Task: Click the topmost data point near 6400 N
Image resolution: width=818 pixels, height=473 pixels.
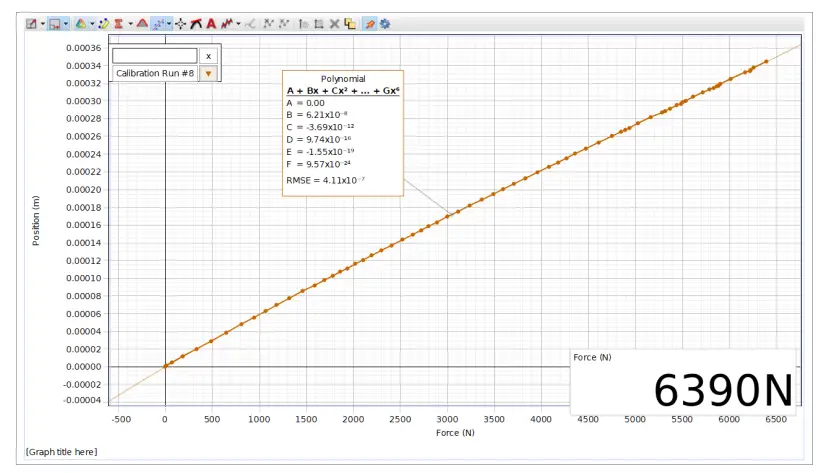Action: tap(766, 62)
